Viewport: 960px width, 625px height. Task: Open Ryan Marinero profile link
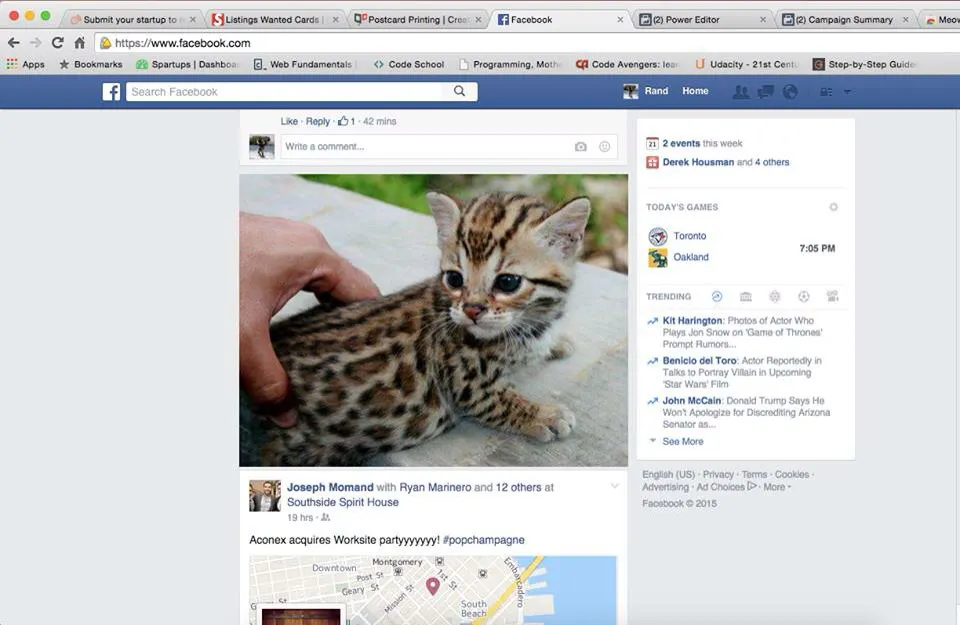pyautogui.click(x=435, y=487)
